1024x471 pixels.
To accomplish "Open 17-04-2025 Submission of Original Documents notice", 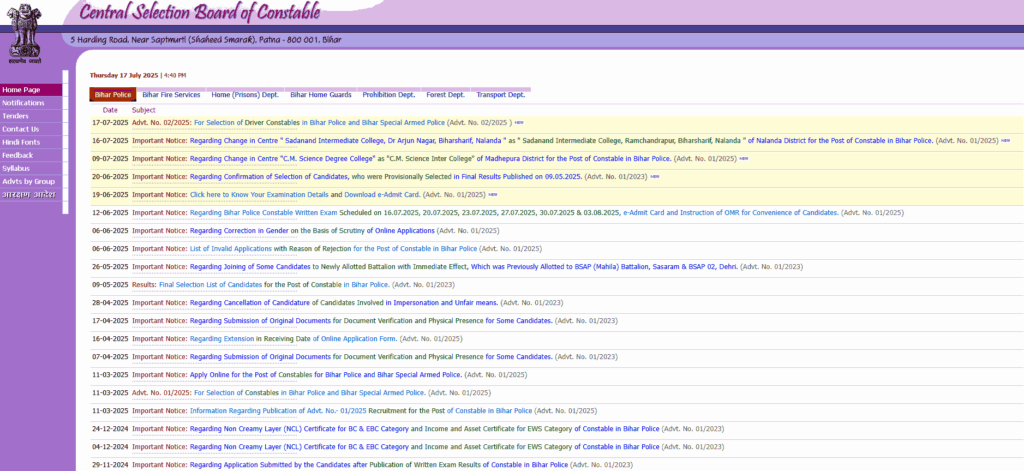I will (371, 321).
